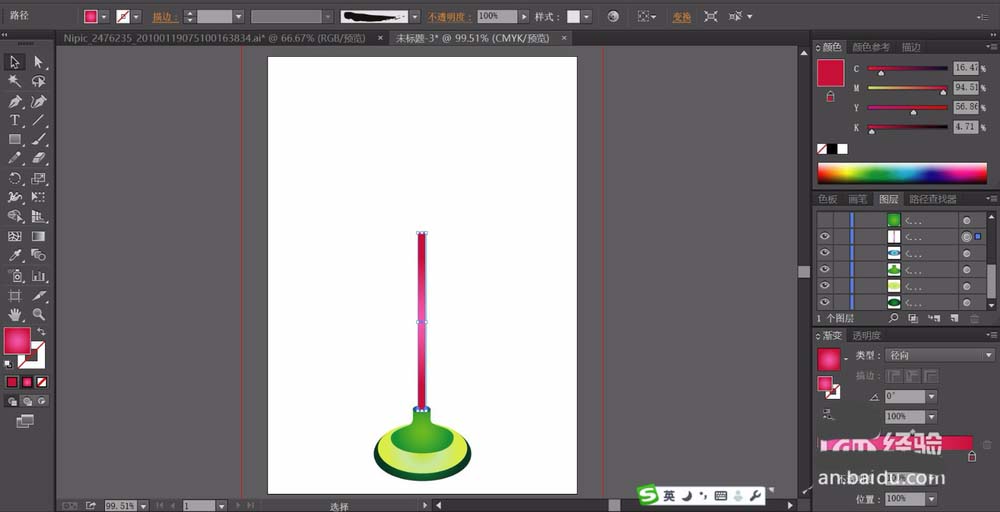Click the 不透明度 opacity link
This screenshot has width=1000, height=512.
[x=450, y=17]
